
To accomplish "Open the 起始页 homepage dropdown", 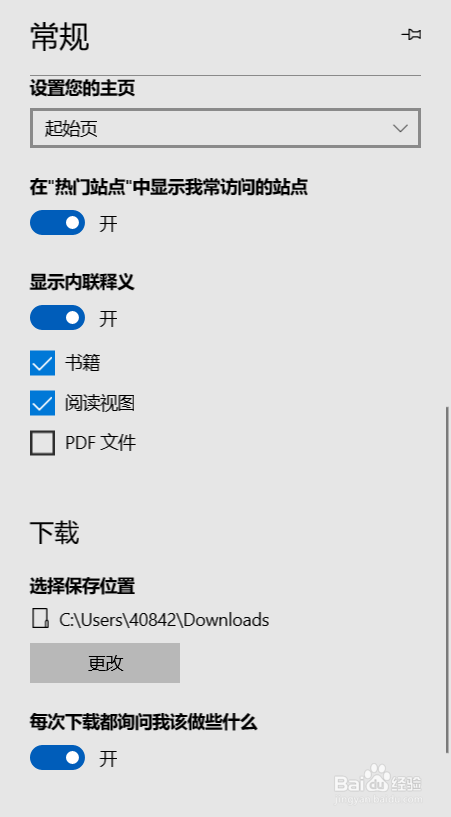I will coord(225,128).
